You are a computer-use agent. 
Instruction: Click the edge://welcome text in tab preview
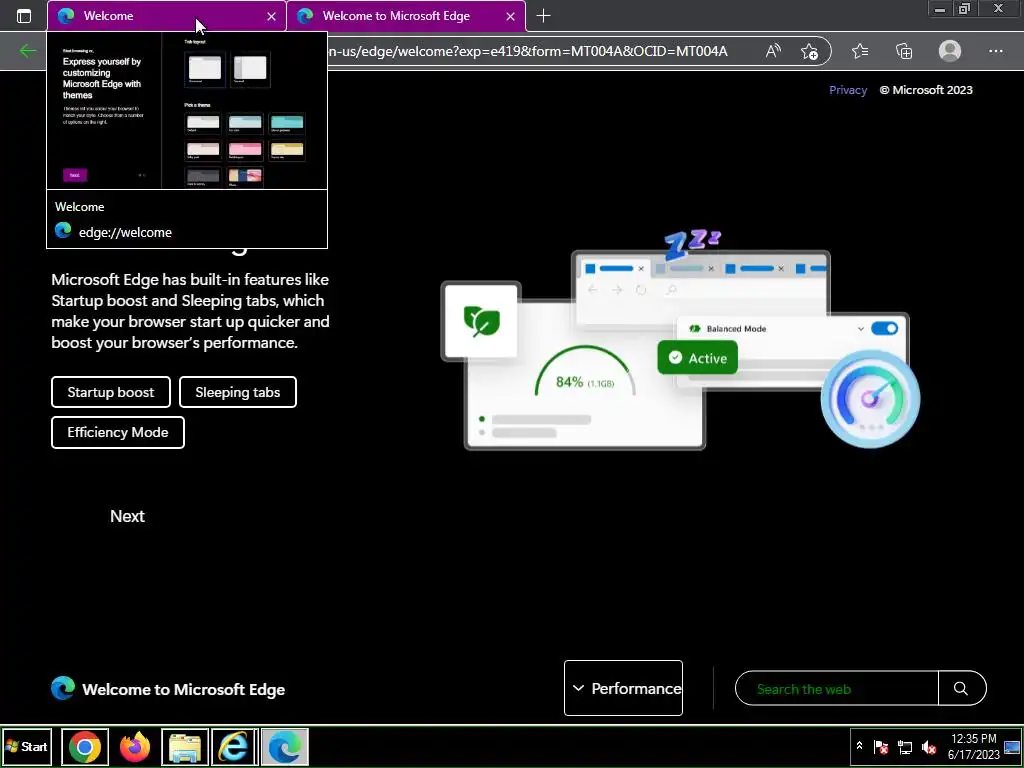point(125,232)
